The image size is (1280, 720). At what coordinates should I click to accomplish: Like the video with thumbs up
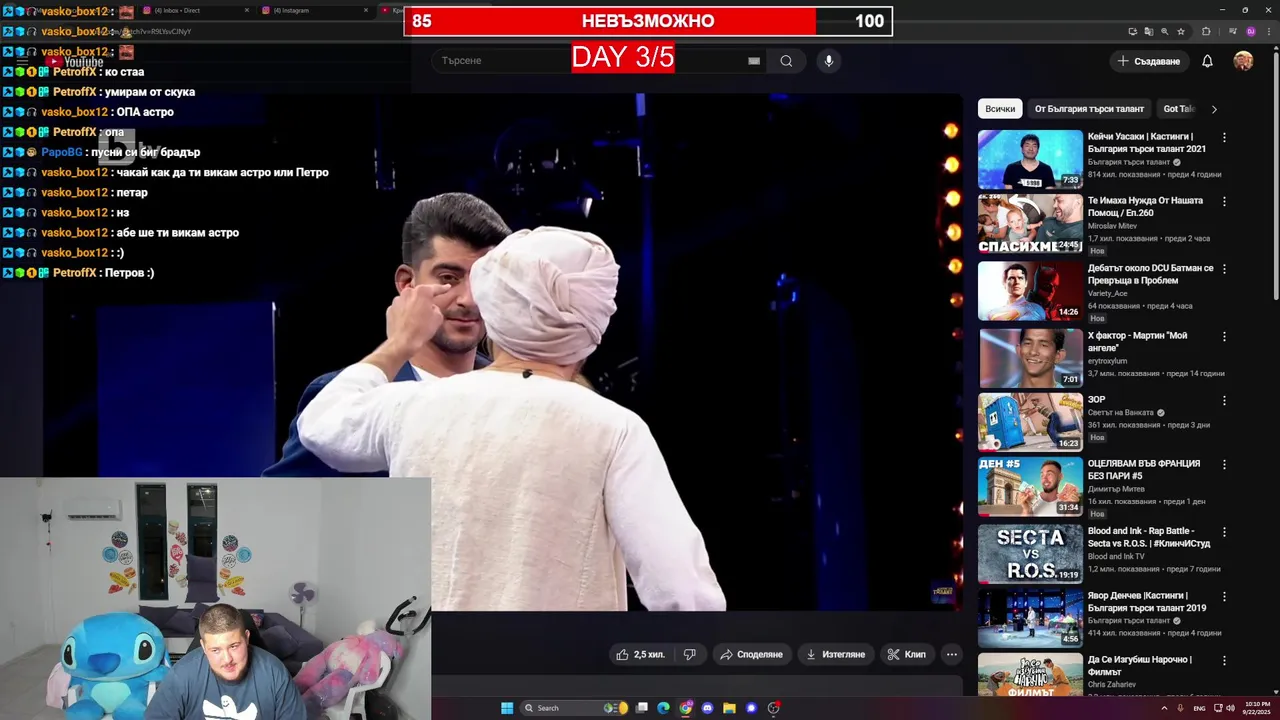coord(641,654)
